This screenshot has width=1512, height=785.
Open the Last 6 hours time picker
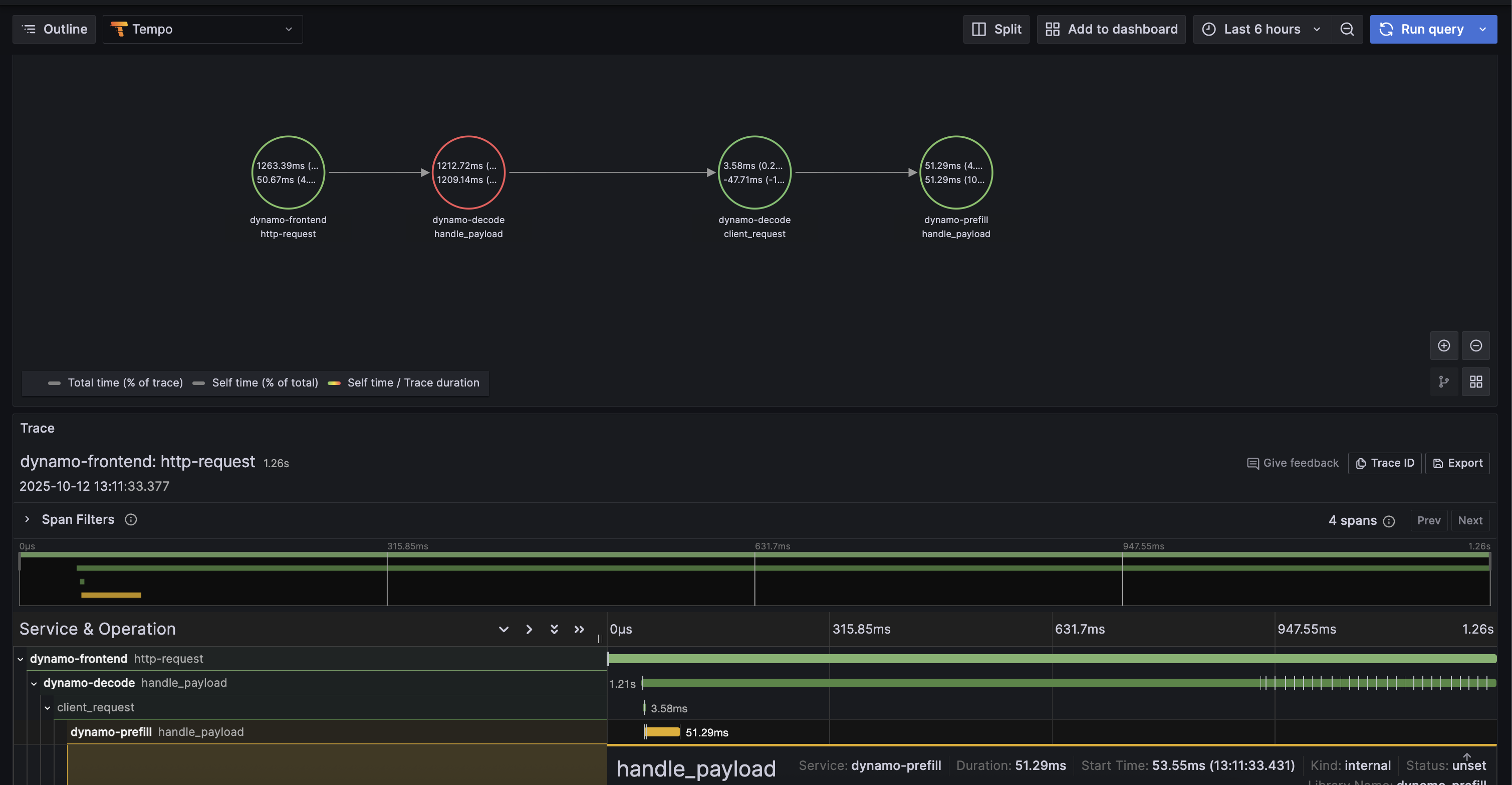pos(1261,30)
